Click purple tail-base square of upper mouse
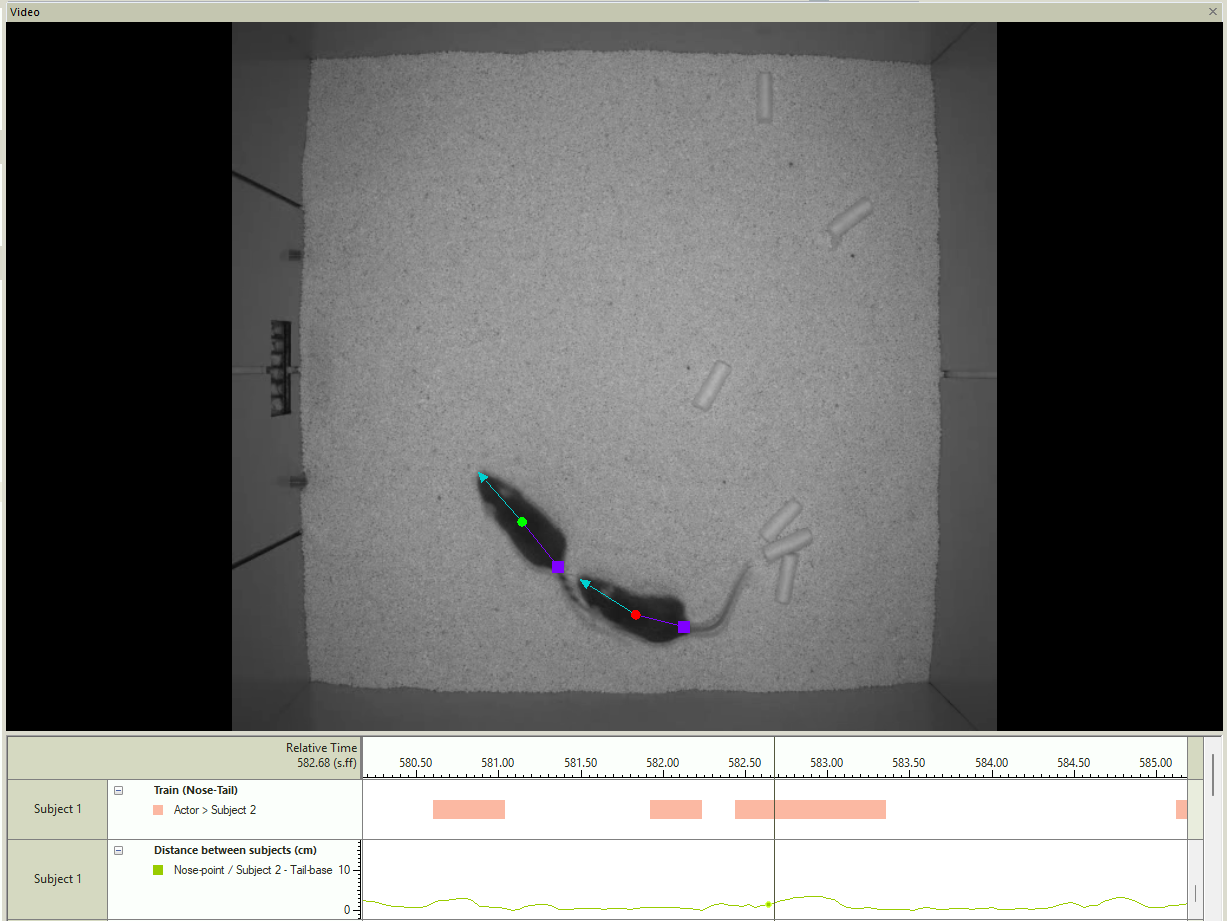Image resolution: width=1227 pixels, height=921 pixels. point(558,567)
